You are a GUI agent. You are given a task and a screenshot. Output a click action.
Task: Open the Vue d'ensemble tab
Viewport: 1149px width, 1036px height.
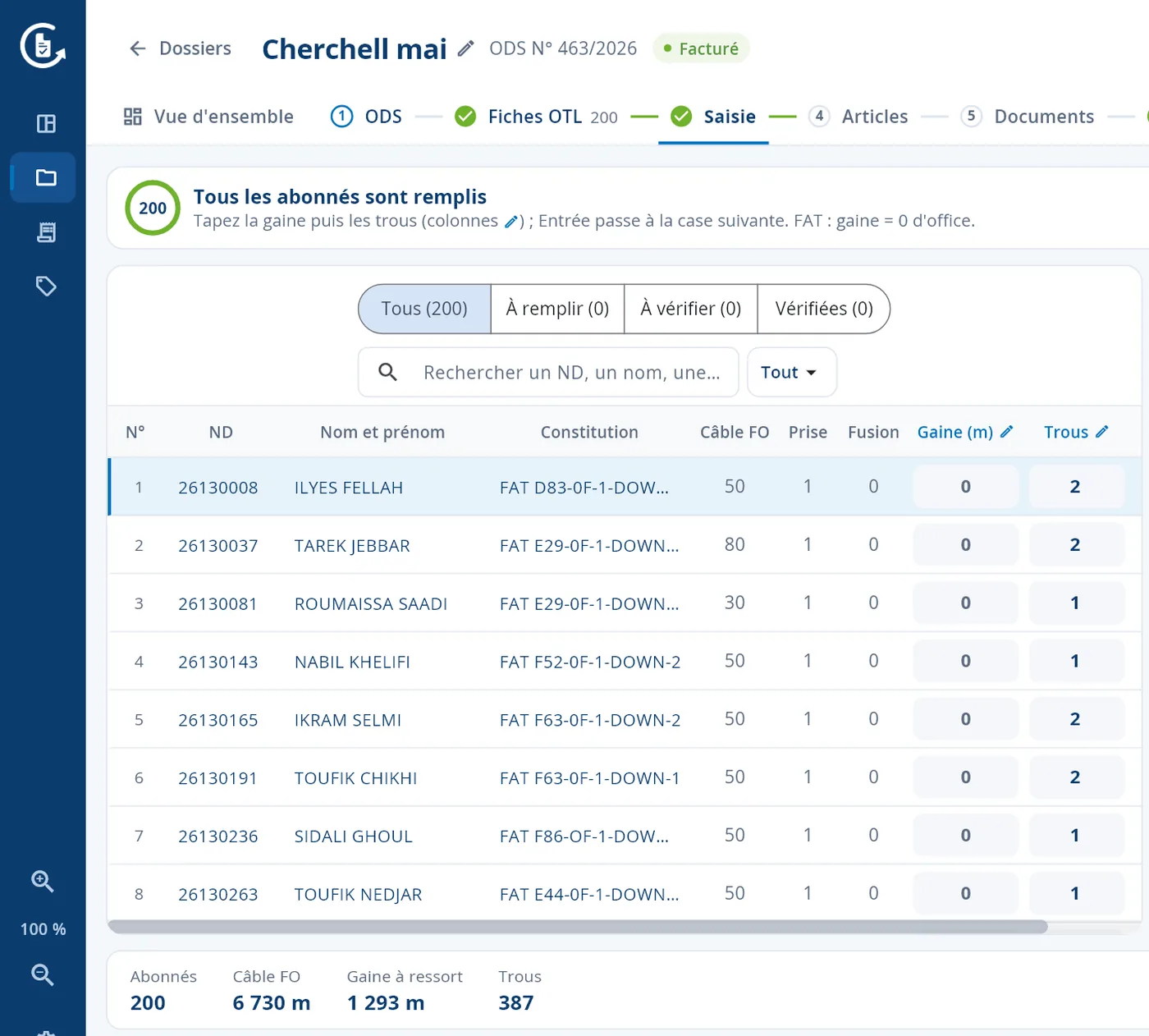point(208,117)
